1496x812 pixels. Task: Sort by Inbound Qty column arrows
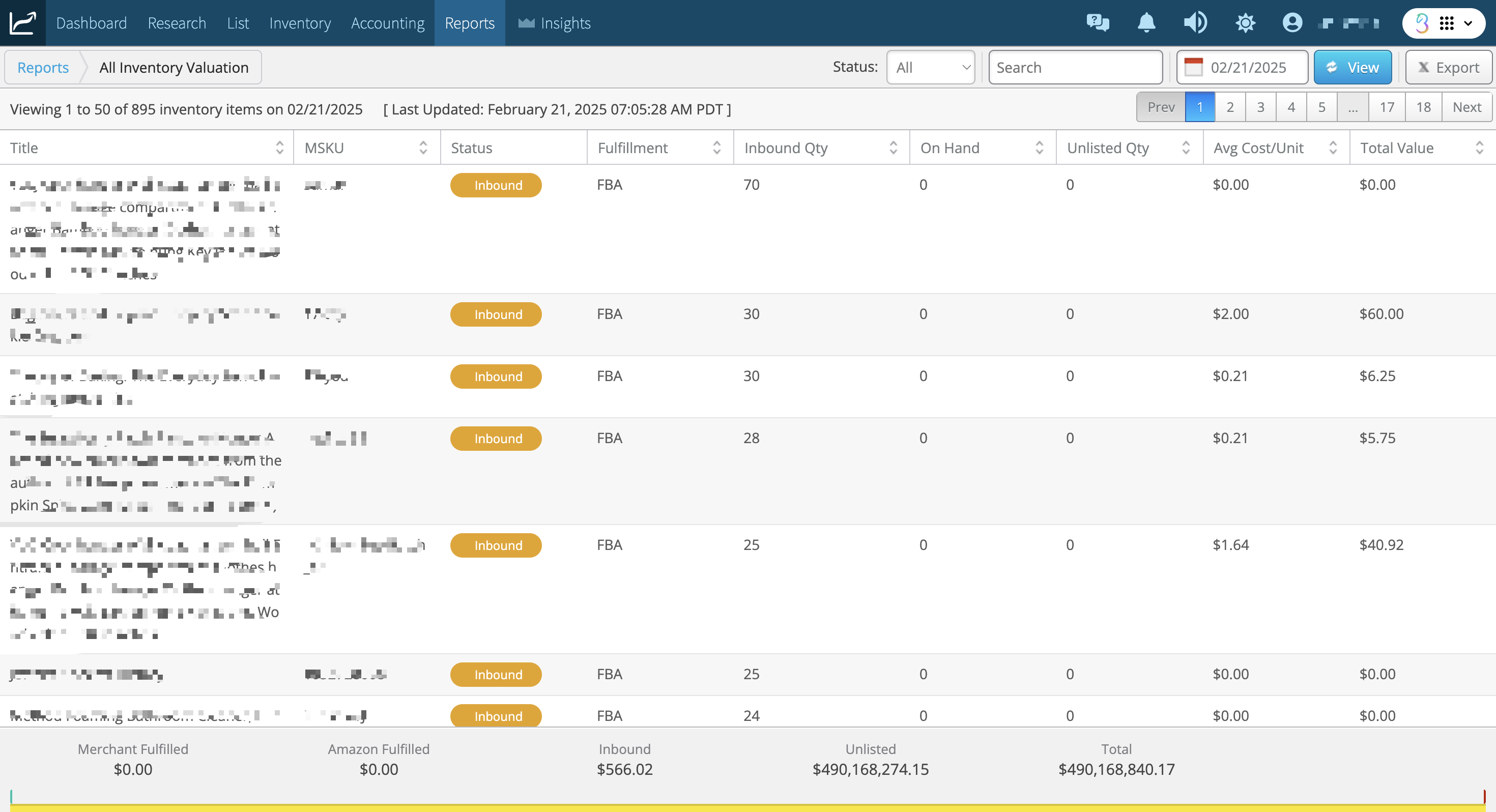tap(893, 148)
